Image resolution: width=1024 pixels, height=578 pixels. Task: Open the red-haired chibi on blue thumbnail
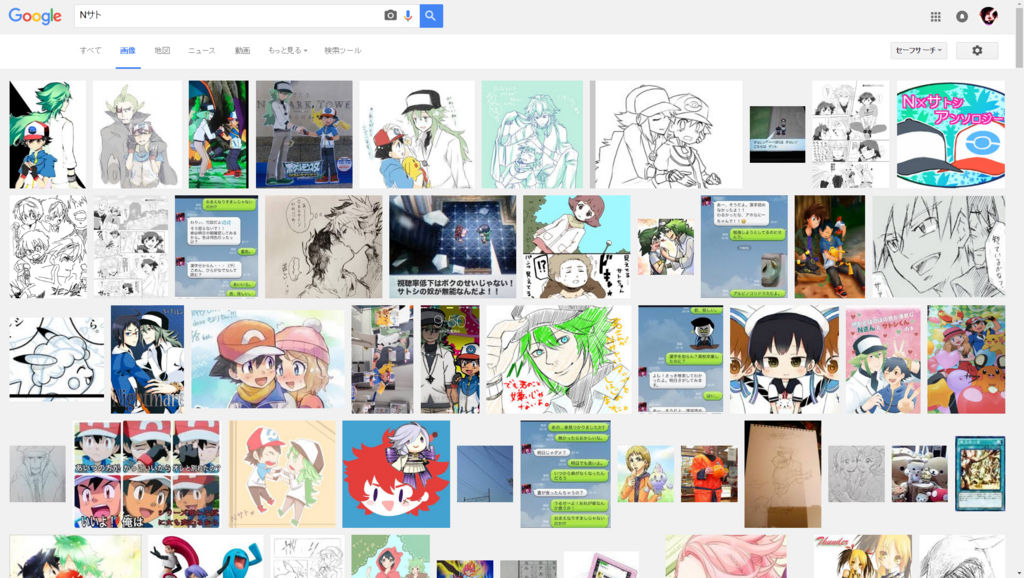(396, 474)
